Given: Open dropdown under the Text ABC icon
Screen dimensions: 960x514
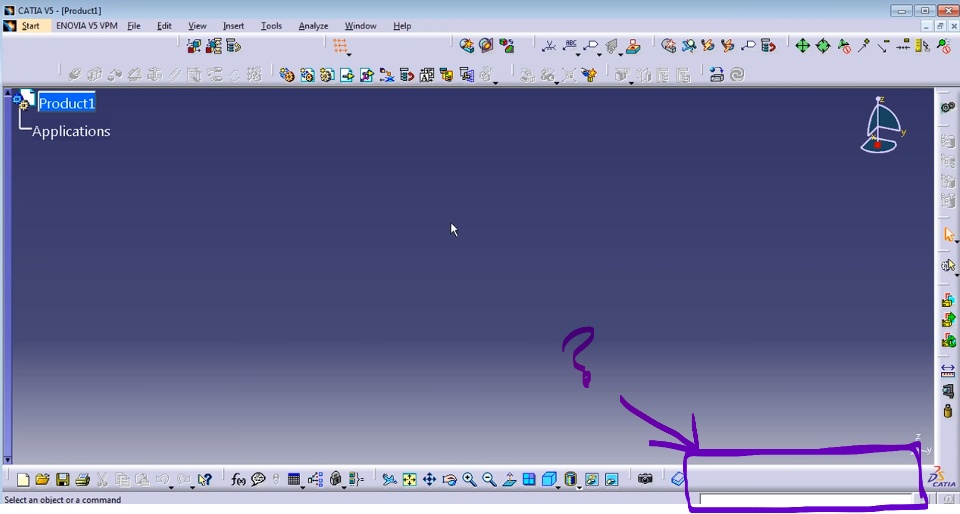Looking at the screenshot, I should pos(579,54).
